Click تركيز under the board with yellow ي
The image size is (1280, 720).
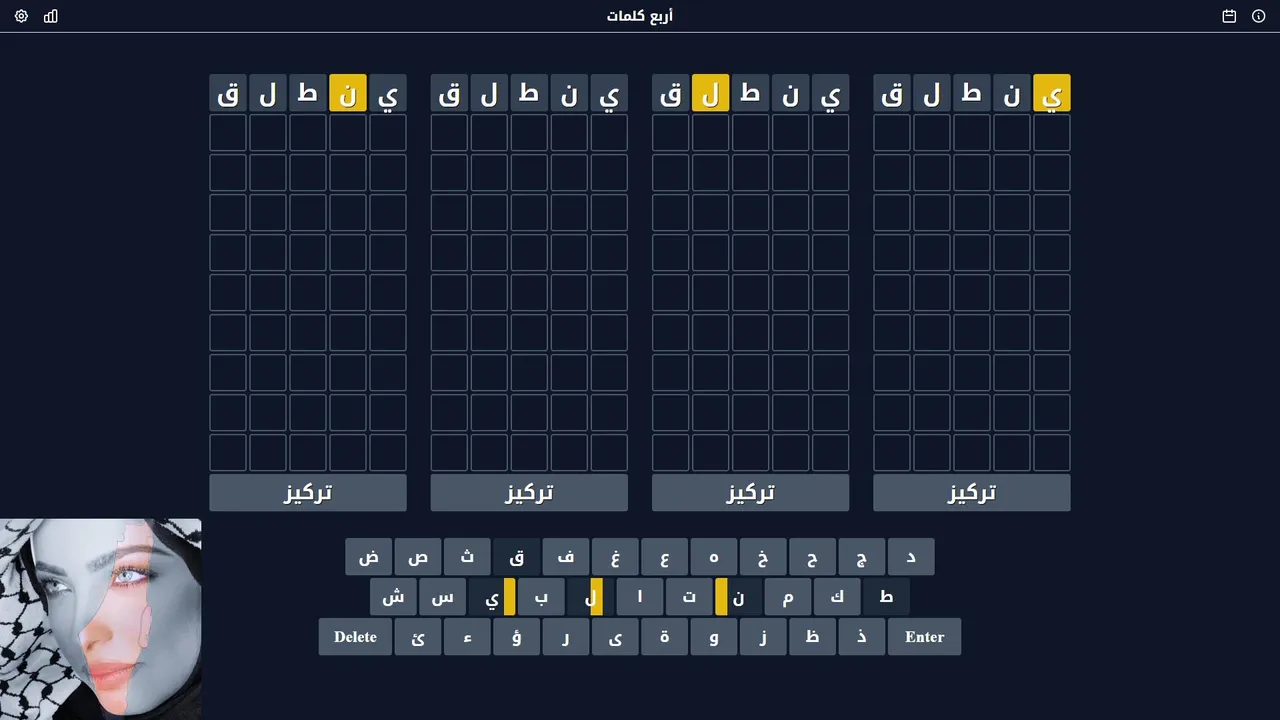pos(972,493)
